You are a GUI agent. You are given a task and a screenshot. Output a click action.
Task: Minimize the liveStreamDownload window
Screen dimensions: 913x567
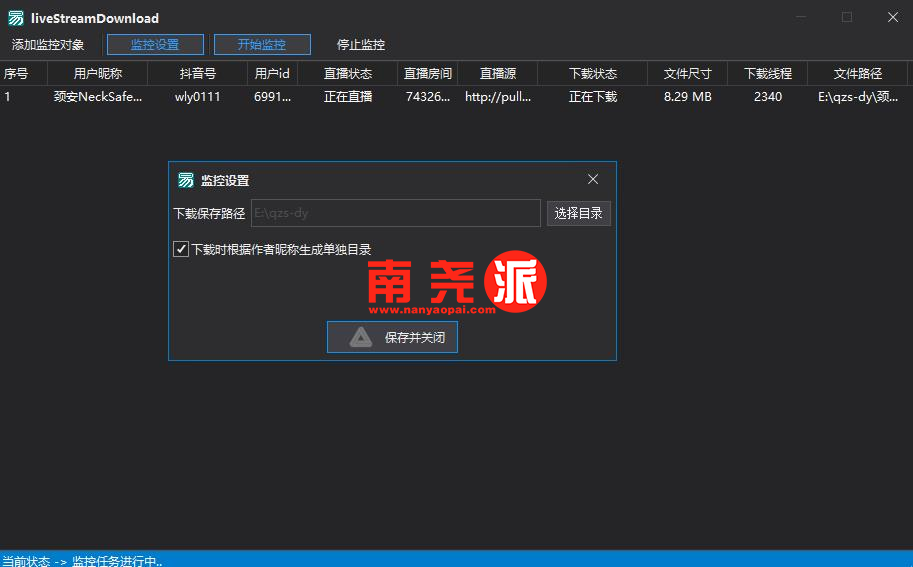point(801,17)
